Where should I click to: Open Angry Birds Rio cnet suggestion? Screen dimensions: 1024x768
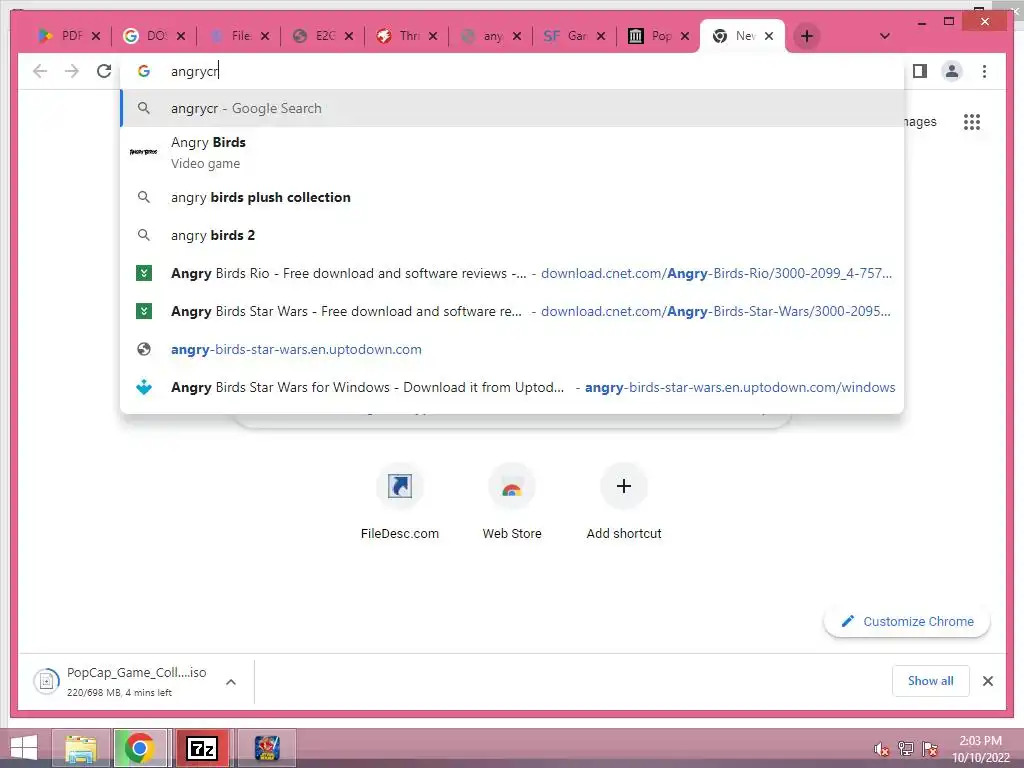(x=513, y=273)
